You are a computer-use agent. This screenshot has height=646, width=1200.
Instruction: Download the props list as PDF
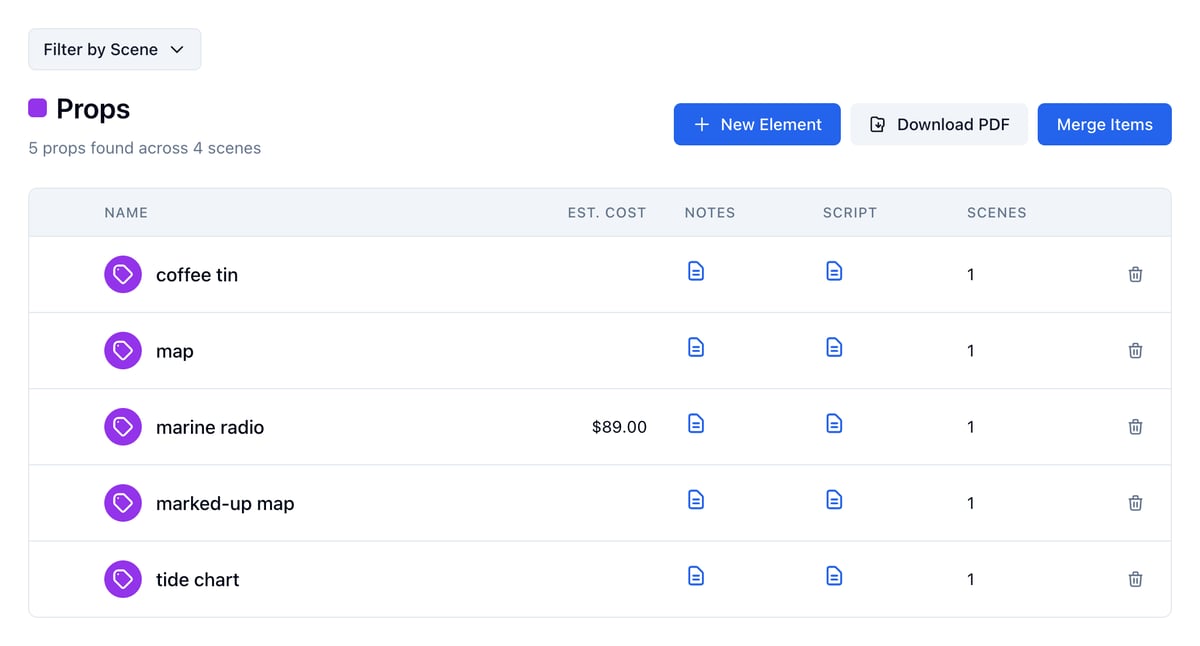pyautogui.click(x=939, y=124)
